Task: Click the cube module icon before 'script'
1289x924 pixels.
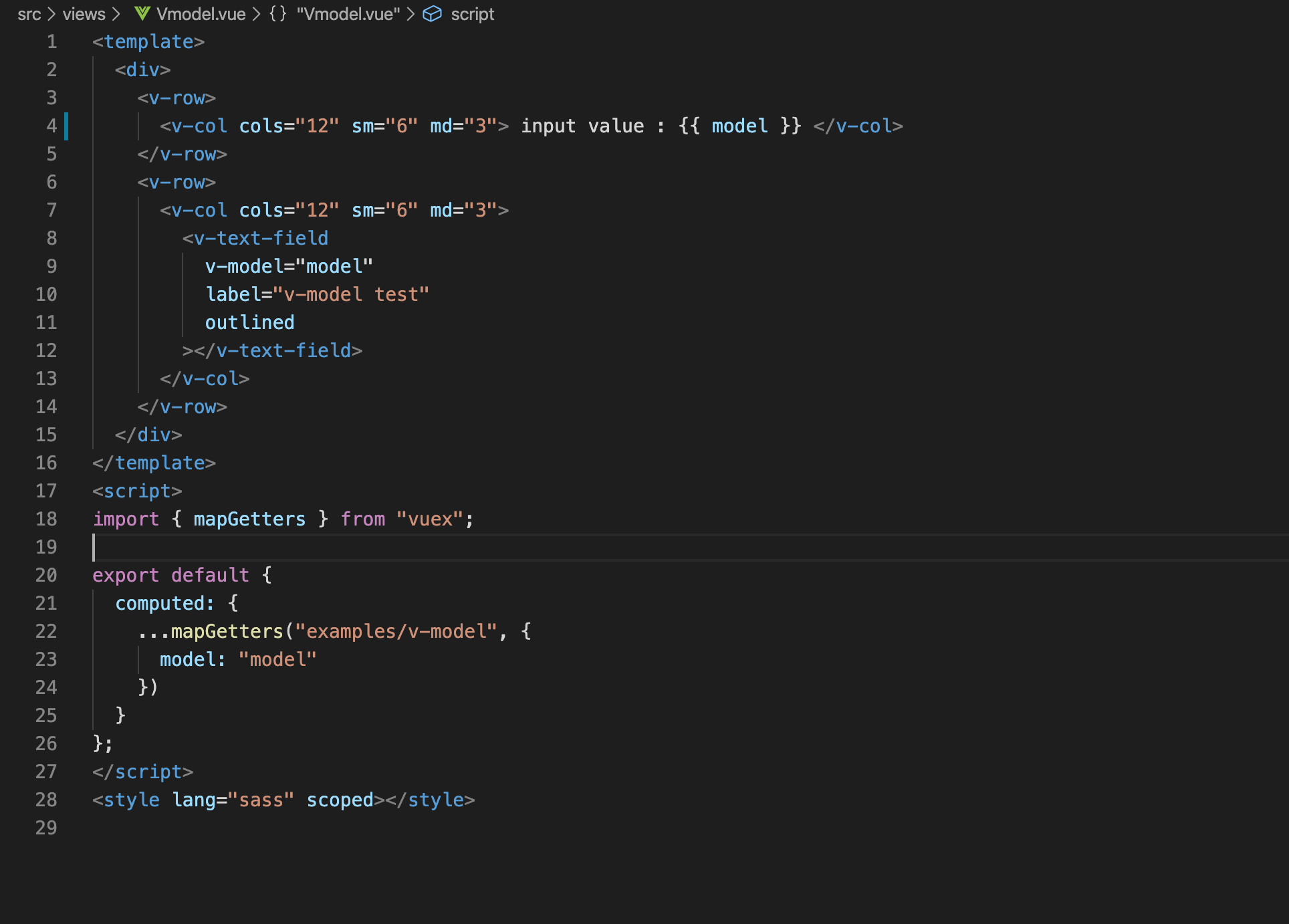Action: point(433,14)
